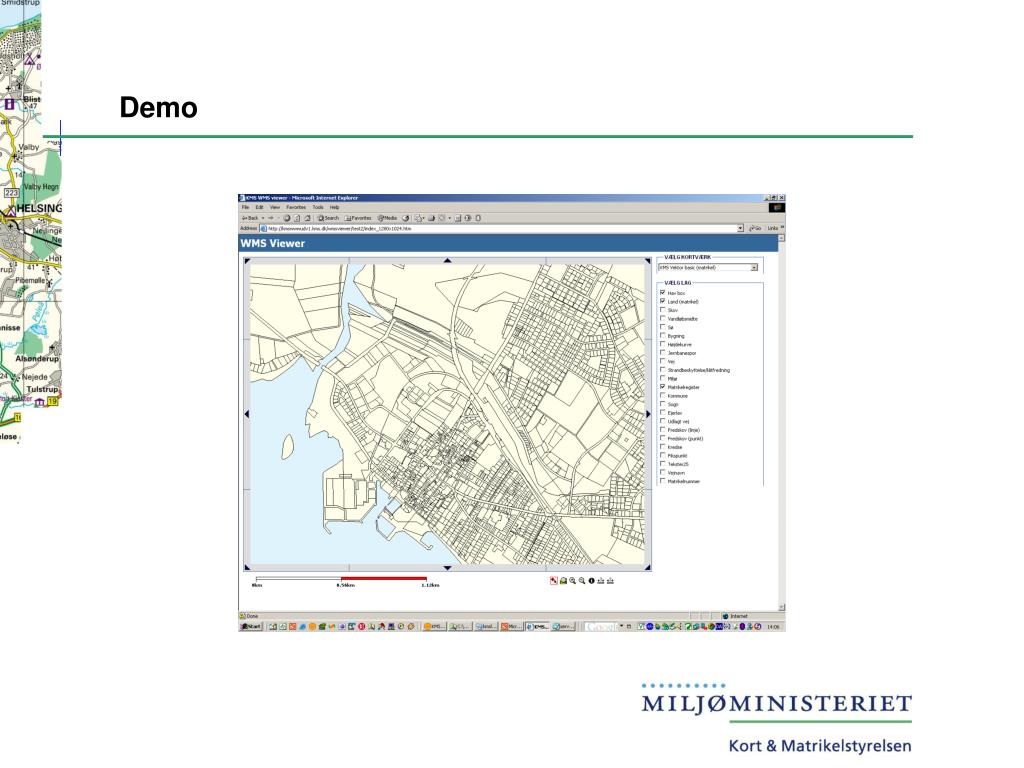
Task: Pan map to the top-left corner arrow
Action: click(248, 261)
